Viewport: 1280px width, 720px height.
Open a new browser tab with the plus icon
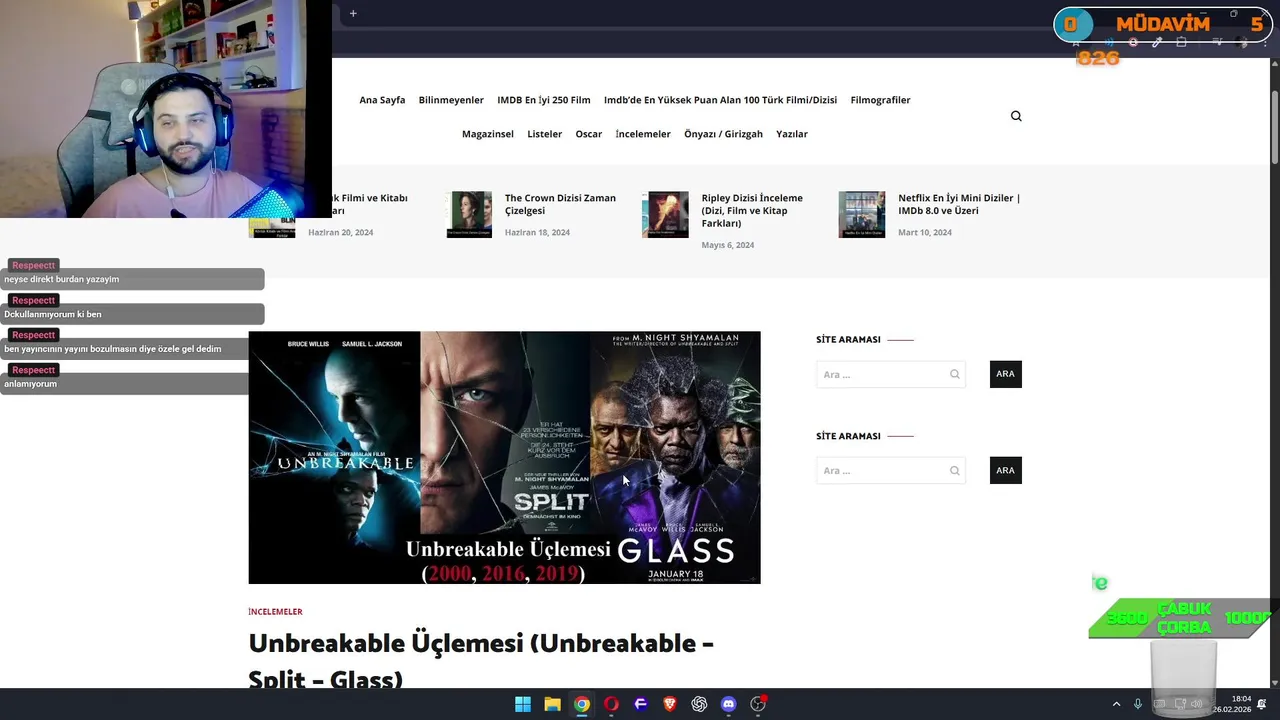(353, 13)
